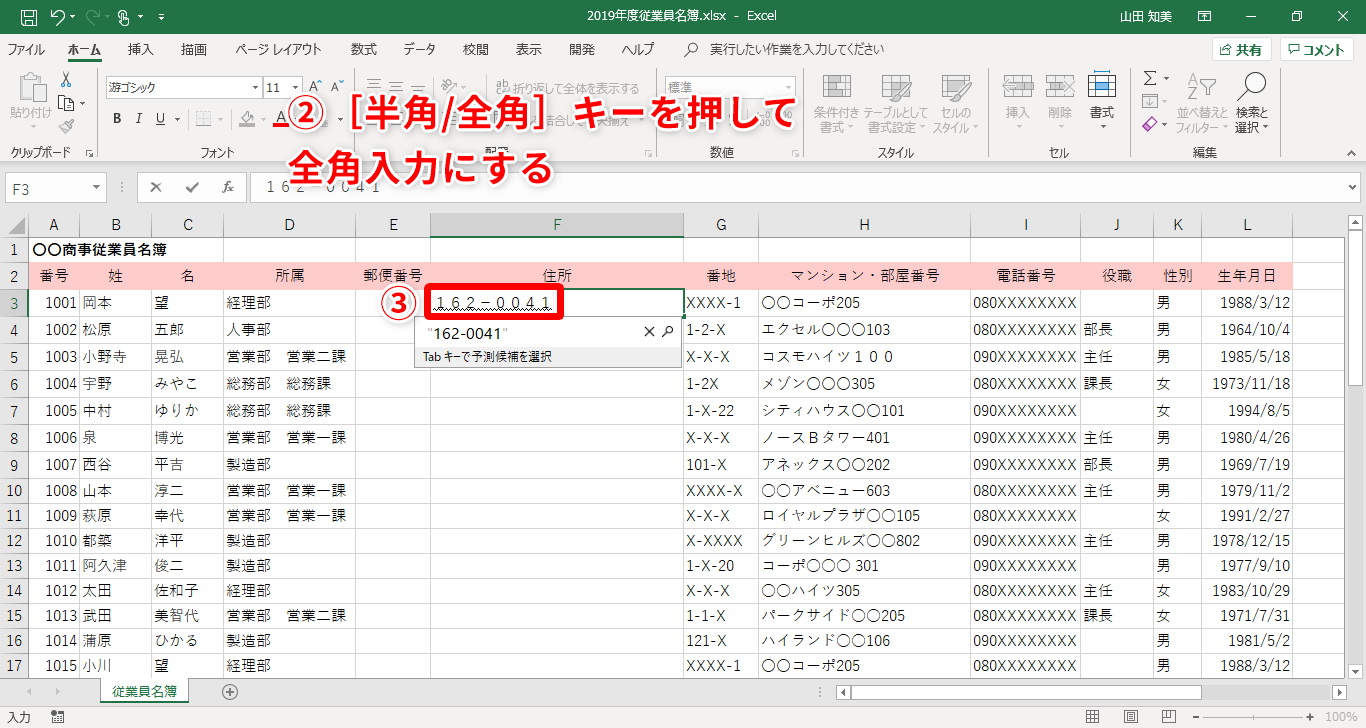Remove the "162-0041" suggestion with X
The width and height of the screenshot is (1366, 728).
point(649,332)
